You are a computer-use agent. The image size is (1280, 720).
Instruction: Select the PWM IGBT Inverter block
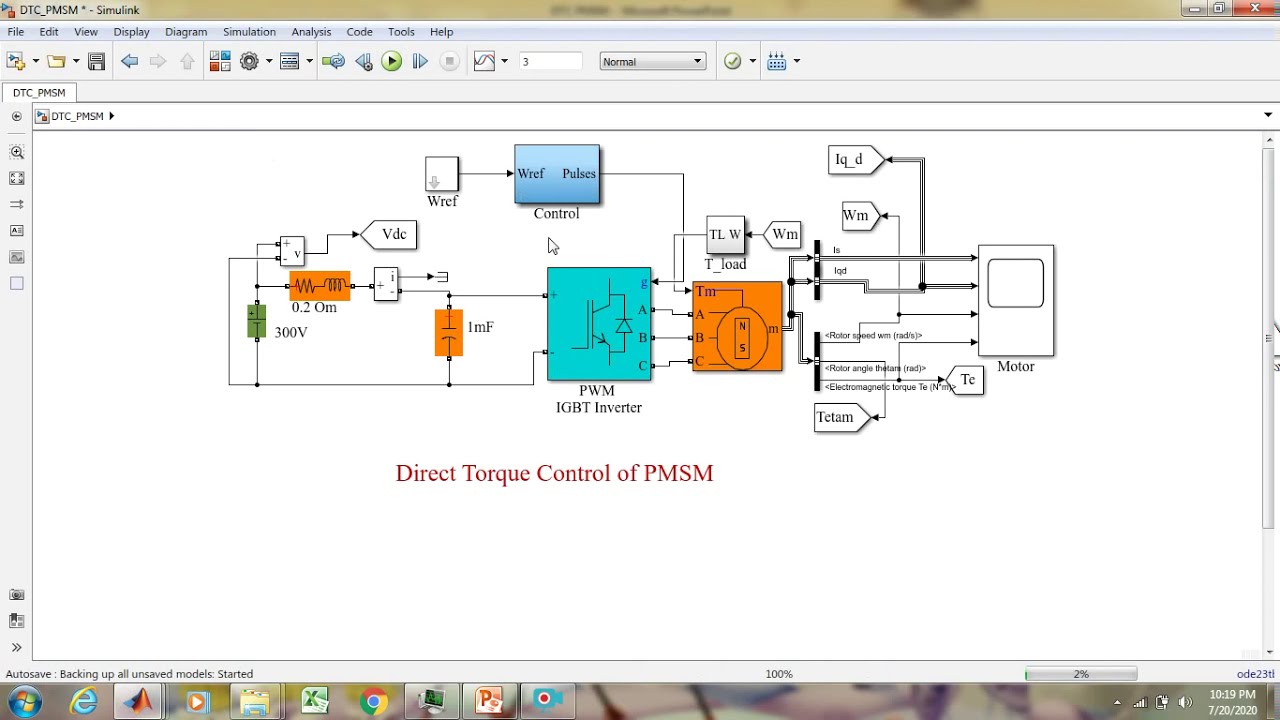pos(599,324)
